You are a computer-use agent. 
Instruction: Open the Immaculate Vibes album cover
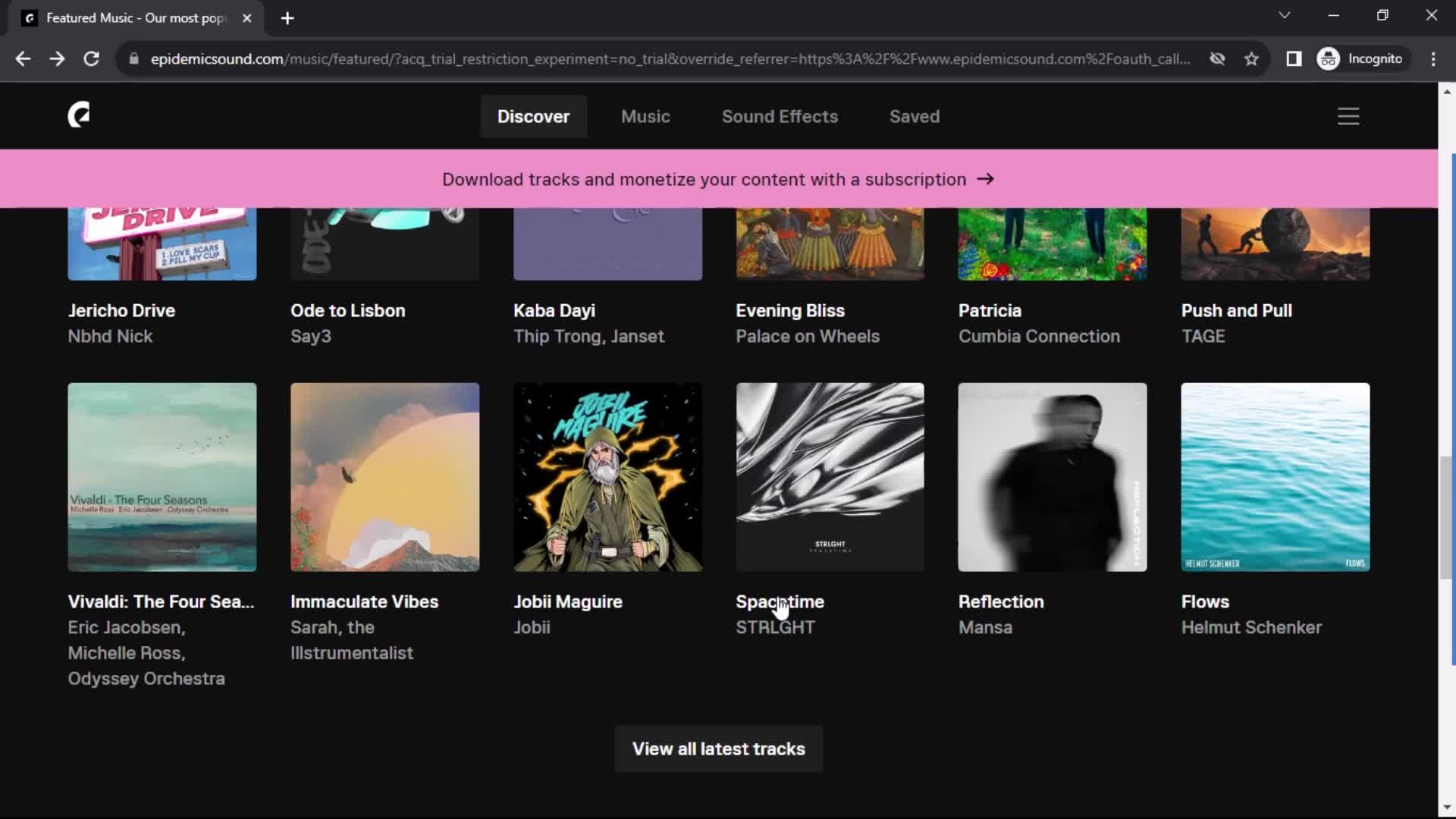pyautogui.click(x=384, y=477)
